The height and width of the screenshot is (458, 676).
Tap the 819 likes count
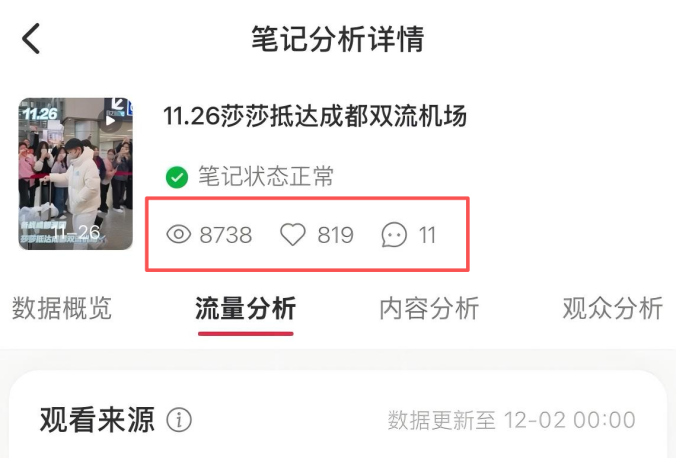coord(336,235)
